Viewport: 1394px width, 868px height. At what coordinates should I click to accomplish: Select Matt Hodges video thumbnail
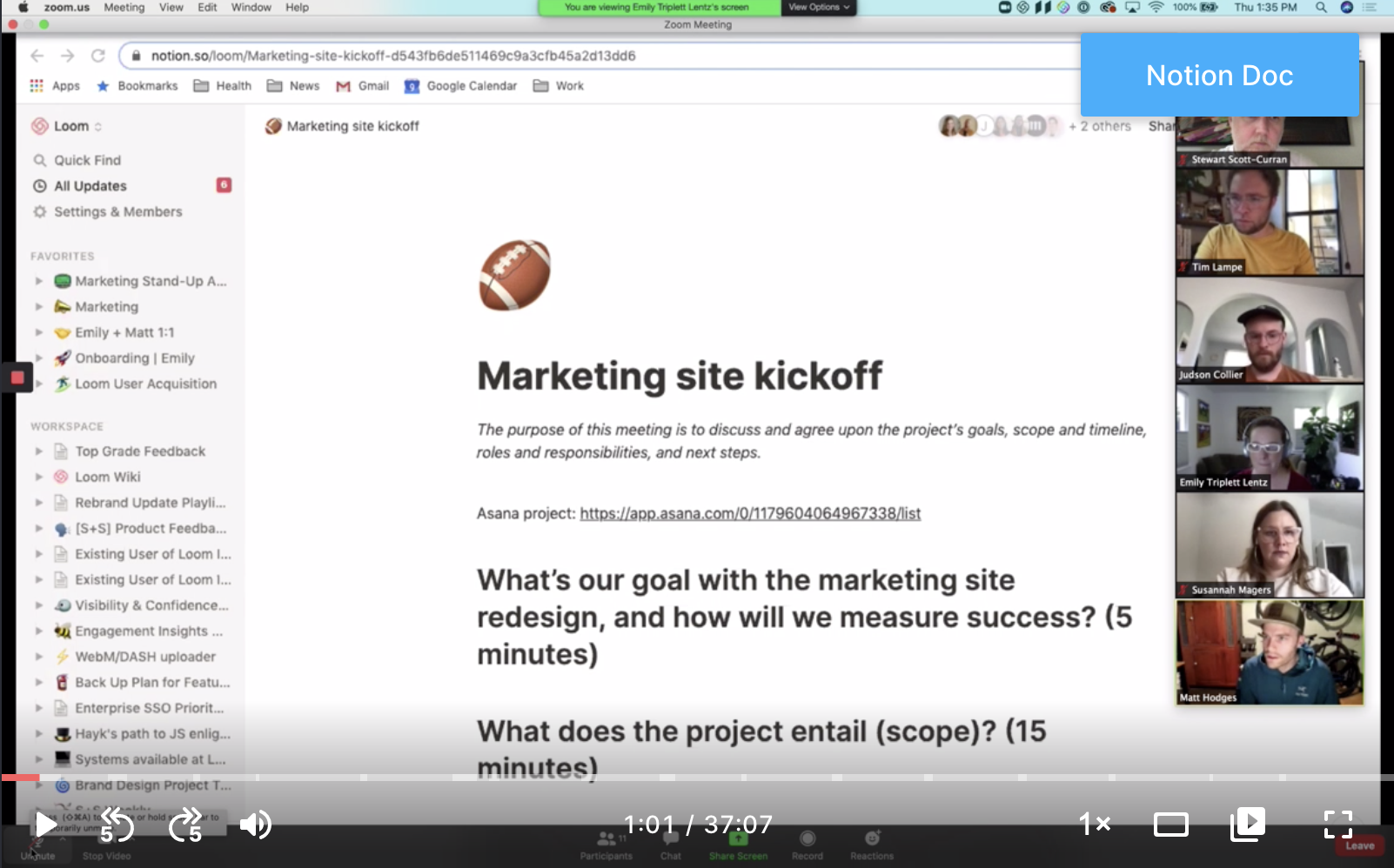coord(1270,652)
